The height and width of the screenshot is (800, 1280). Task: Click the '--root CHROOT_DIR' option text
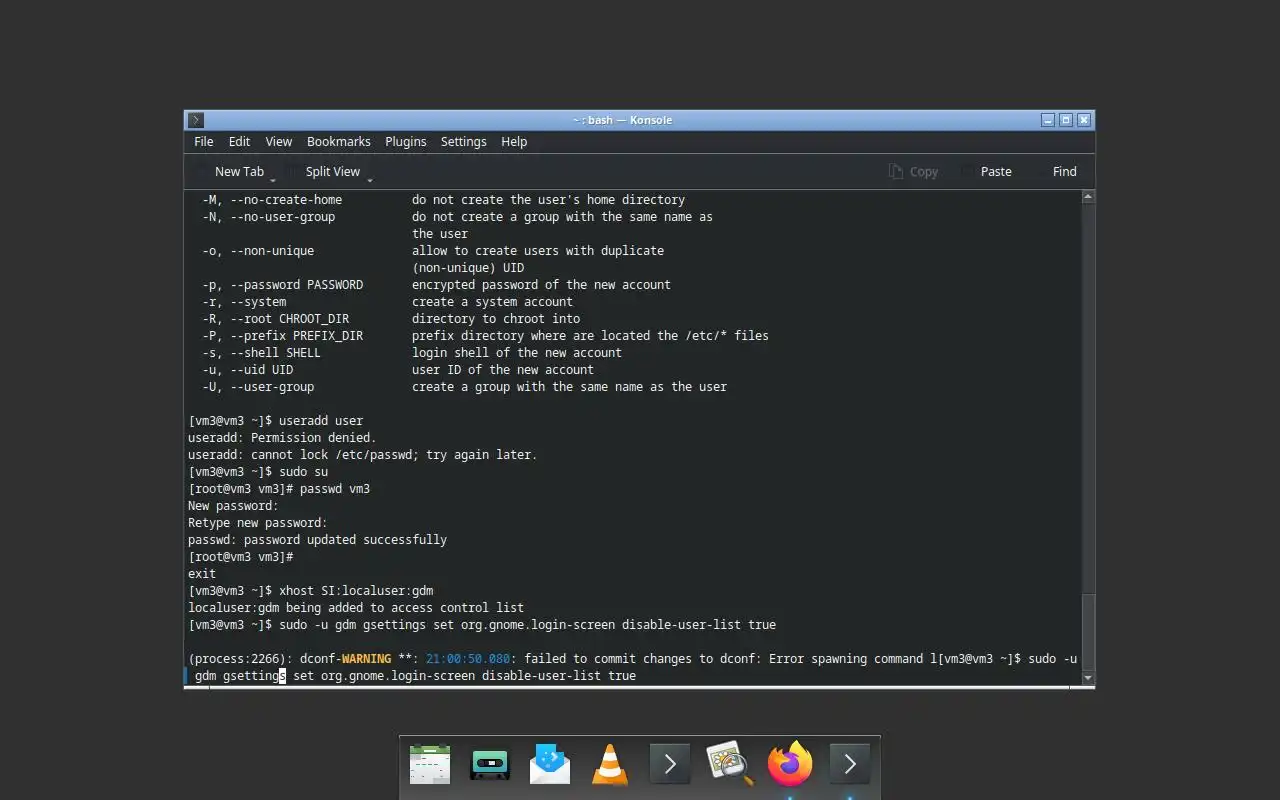point(289,319)
